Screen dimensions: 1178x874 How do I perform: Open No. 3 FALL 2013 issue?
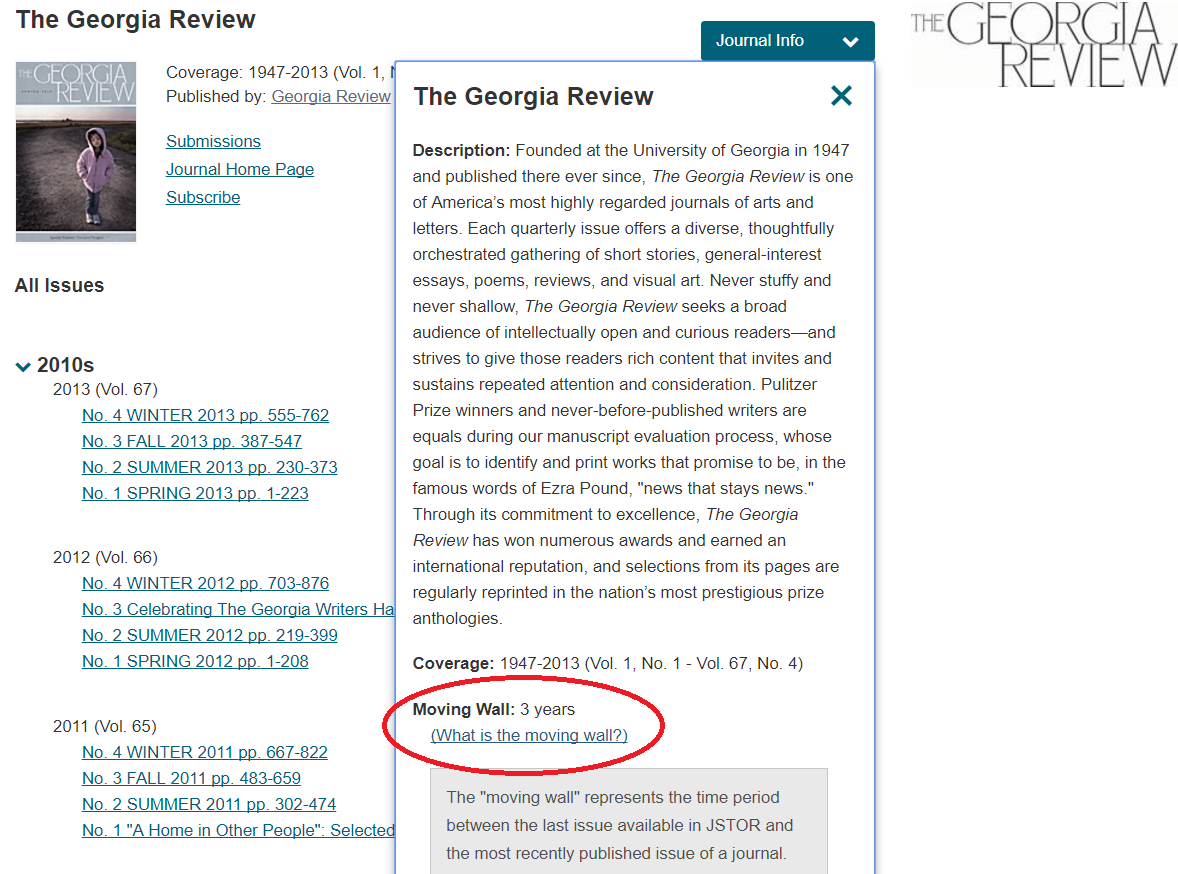pos(192,441)
